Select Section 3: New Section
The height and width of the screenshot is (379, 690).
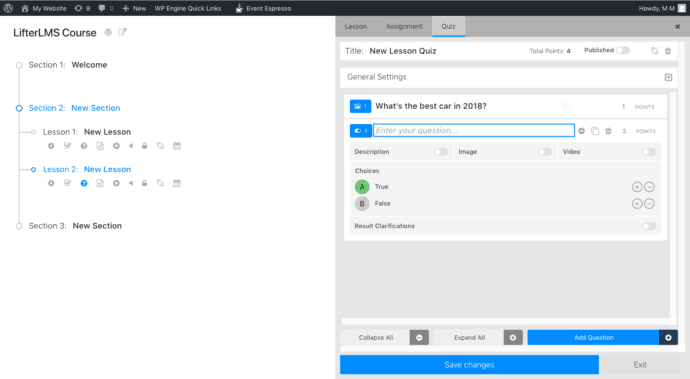[x=75, y=226]
